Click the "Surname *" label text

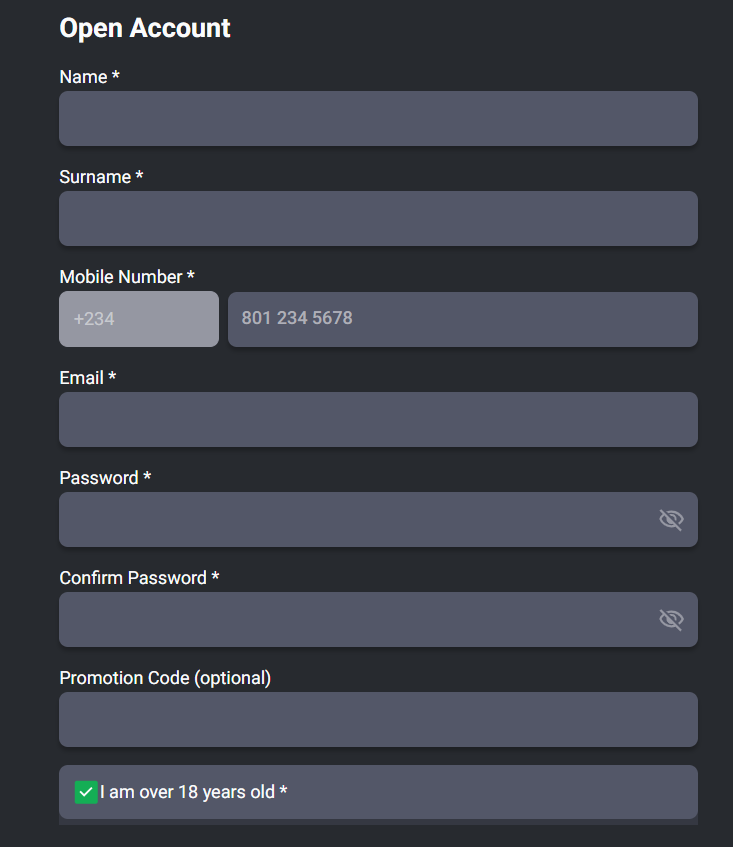coord(101,177)
